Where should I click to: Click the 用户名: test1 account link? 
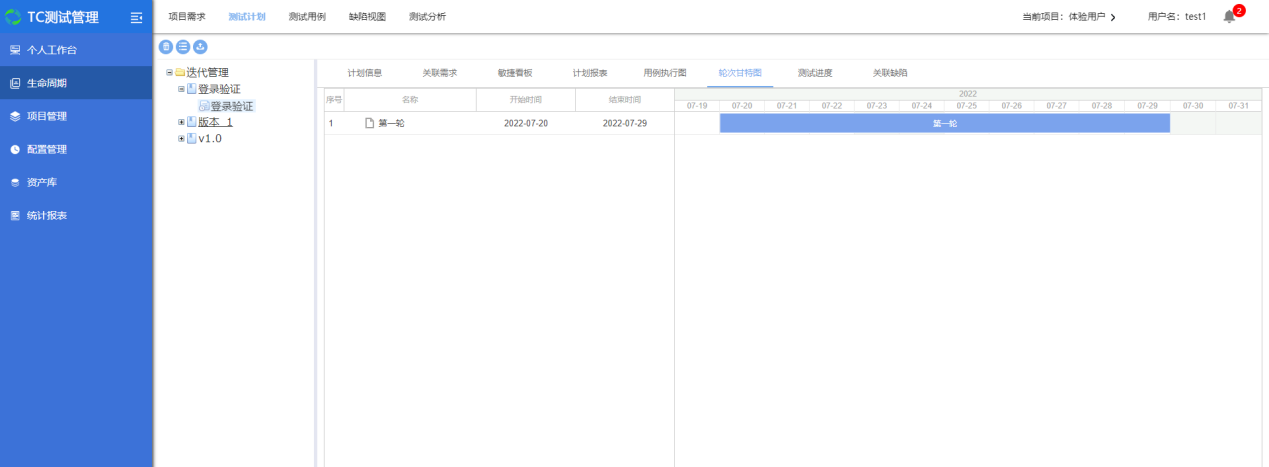pyautogui.click(x=1177, y=17)
